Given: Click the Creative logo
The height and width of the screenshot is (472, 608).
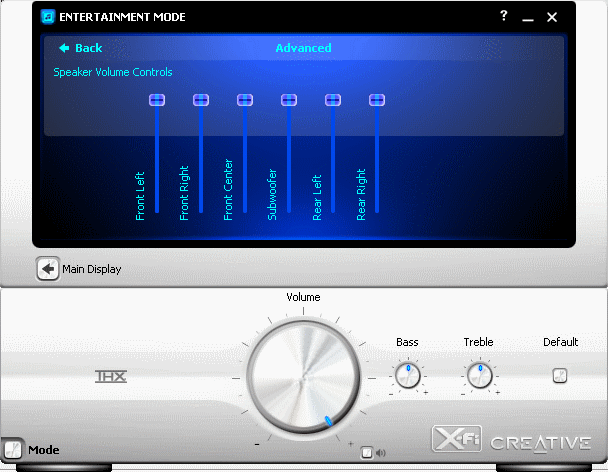Looking at the screenshot, I should click(x=541, y=444).
